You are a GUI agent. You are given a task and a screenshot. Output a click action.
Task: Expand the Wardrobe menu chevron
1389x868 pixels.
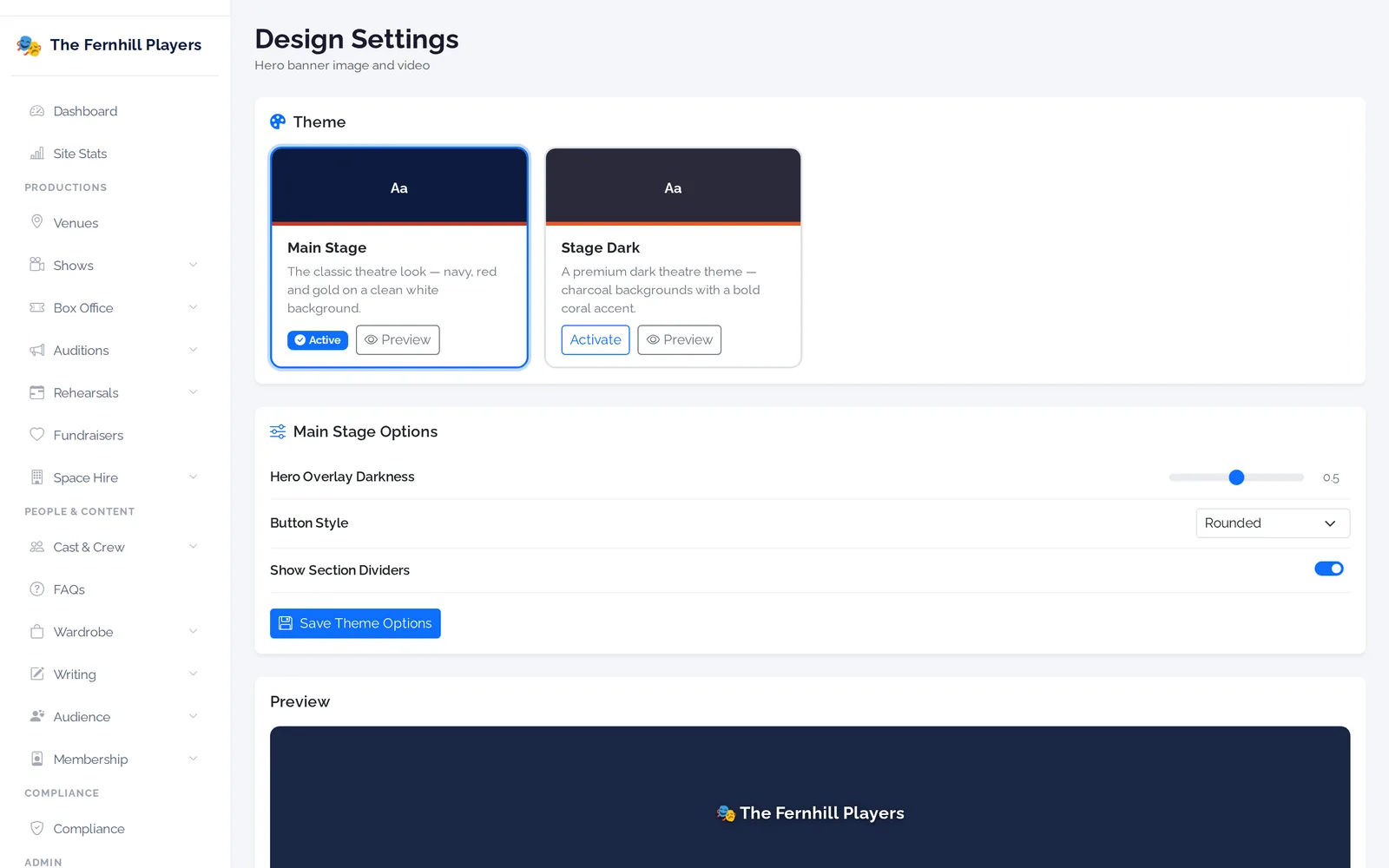click(x=194, y=632)
